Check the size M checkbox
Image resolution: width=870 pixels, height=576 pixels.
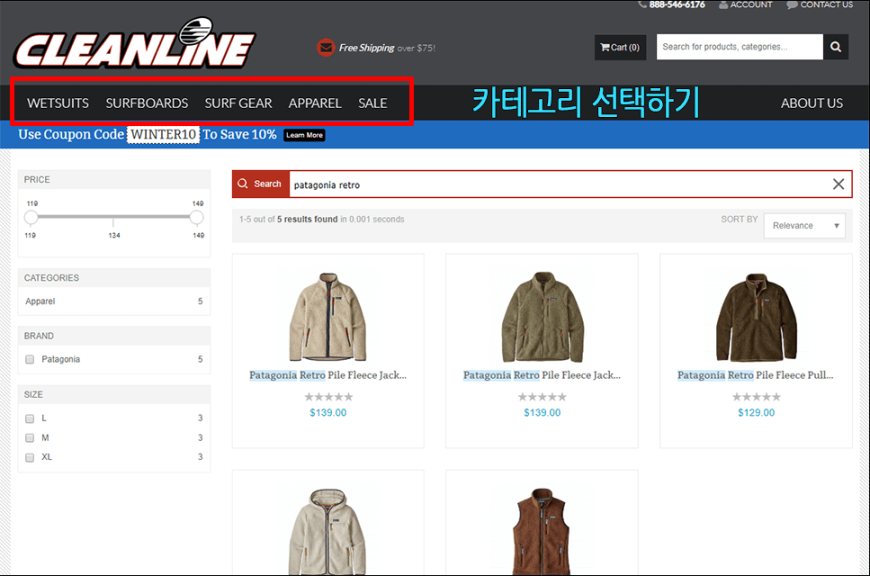(x=30, y=438)
